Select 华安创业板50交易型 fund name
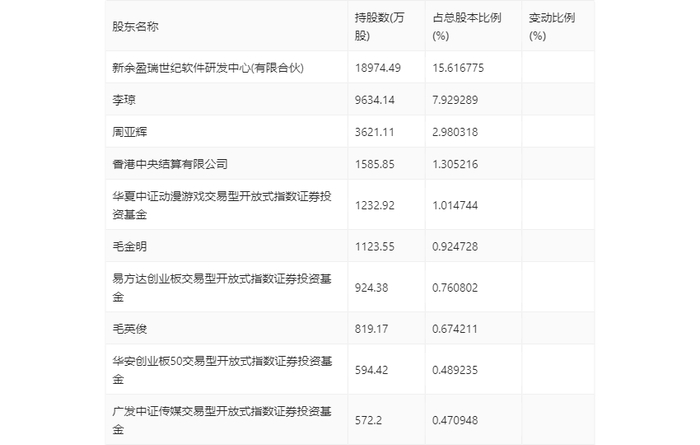 [x=222, y=370]
